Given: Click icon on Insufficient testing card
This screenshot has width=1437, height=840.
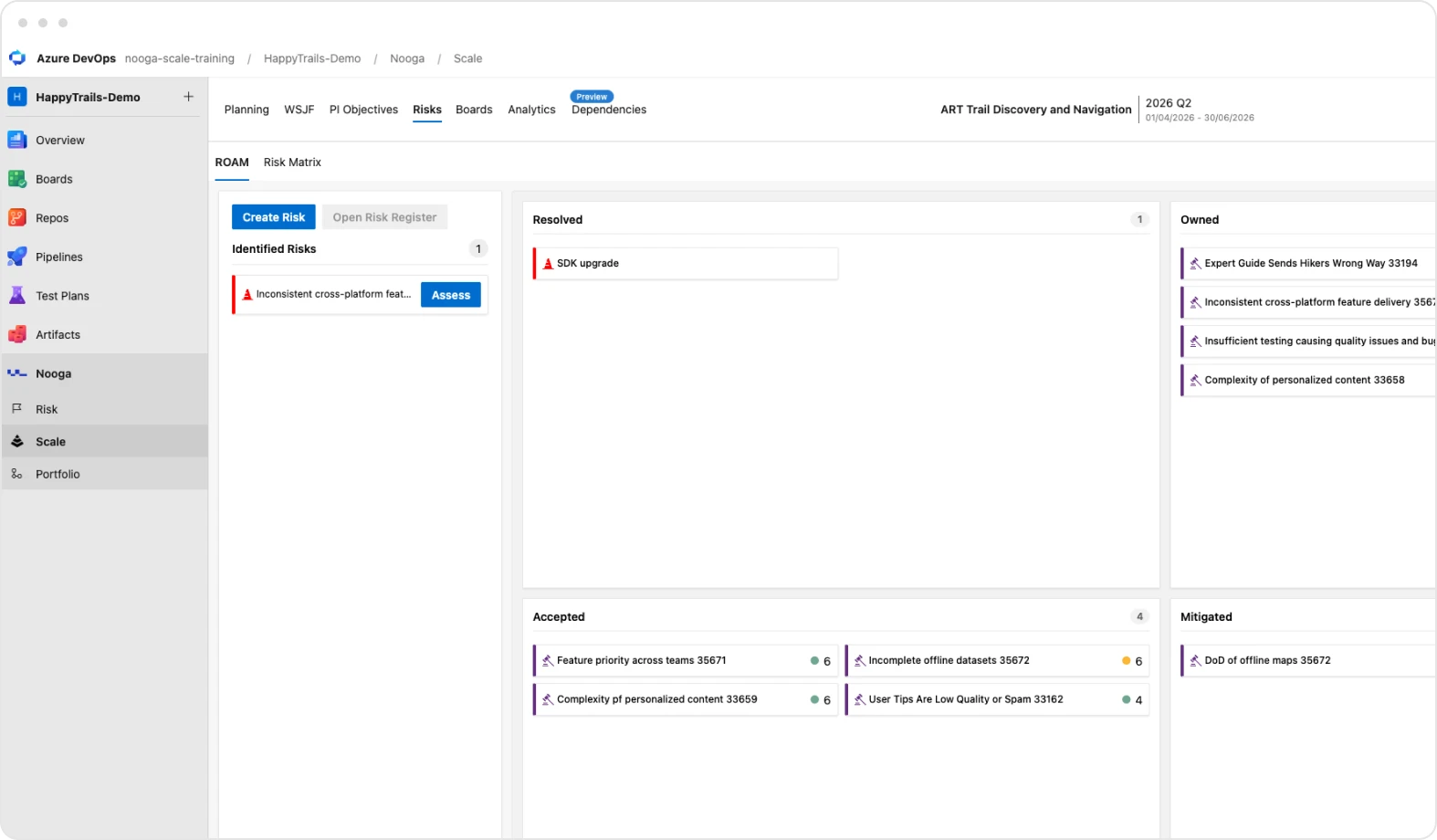Looking at the screenshot, I should (1195, 341).
